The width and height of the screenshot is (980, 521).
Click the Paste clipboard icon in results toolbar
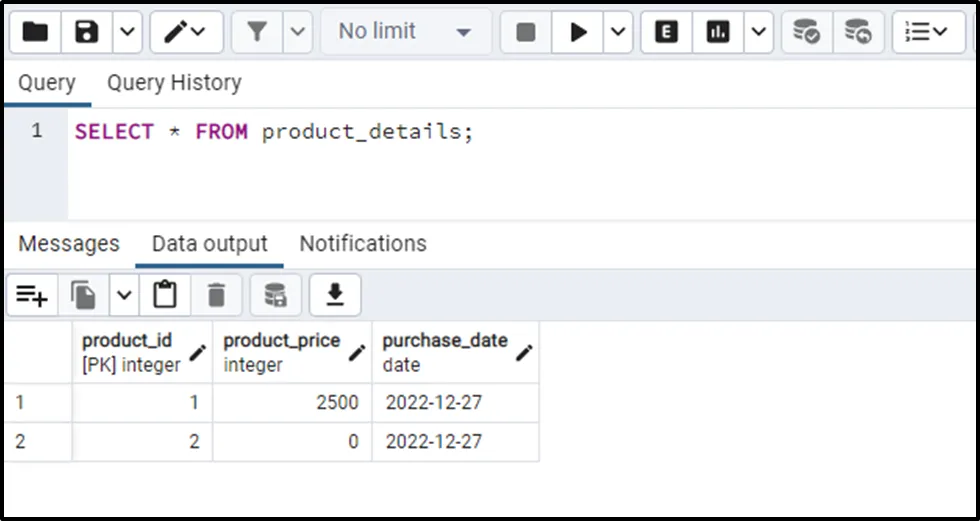click(165, 294)
